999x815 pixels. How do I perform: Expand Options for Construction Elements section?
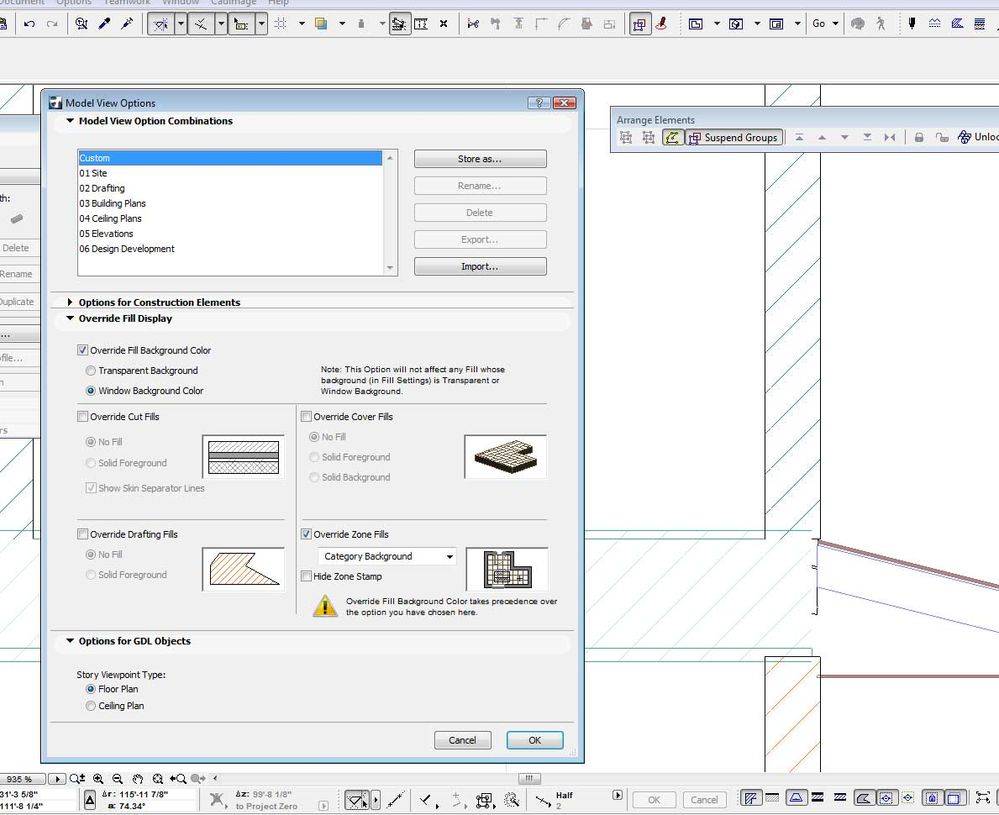(70, 302)
